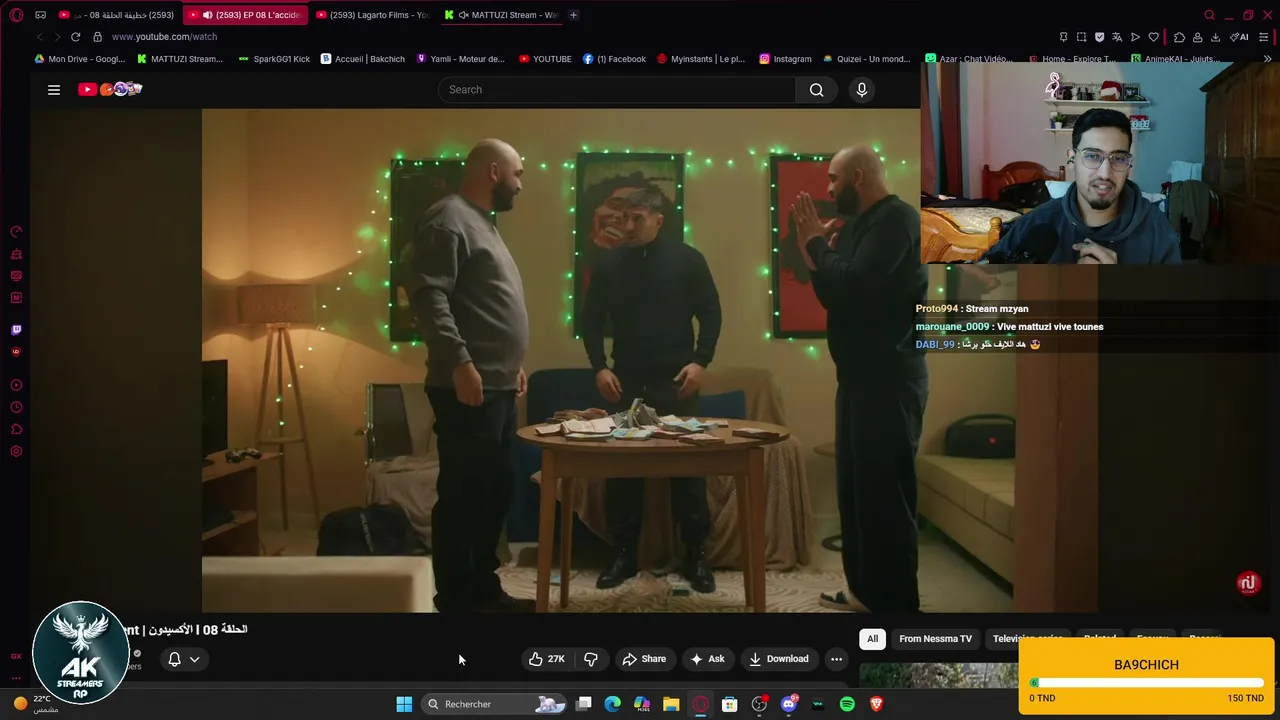The width and height of the screenshot is (1280, 720).
Task: Select the 'All' filter chip
Action: (x=872, y=639)
